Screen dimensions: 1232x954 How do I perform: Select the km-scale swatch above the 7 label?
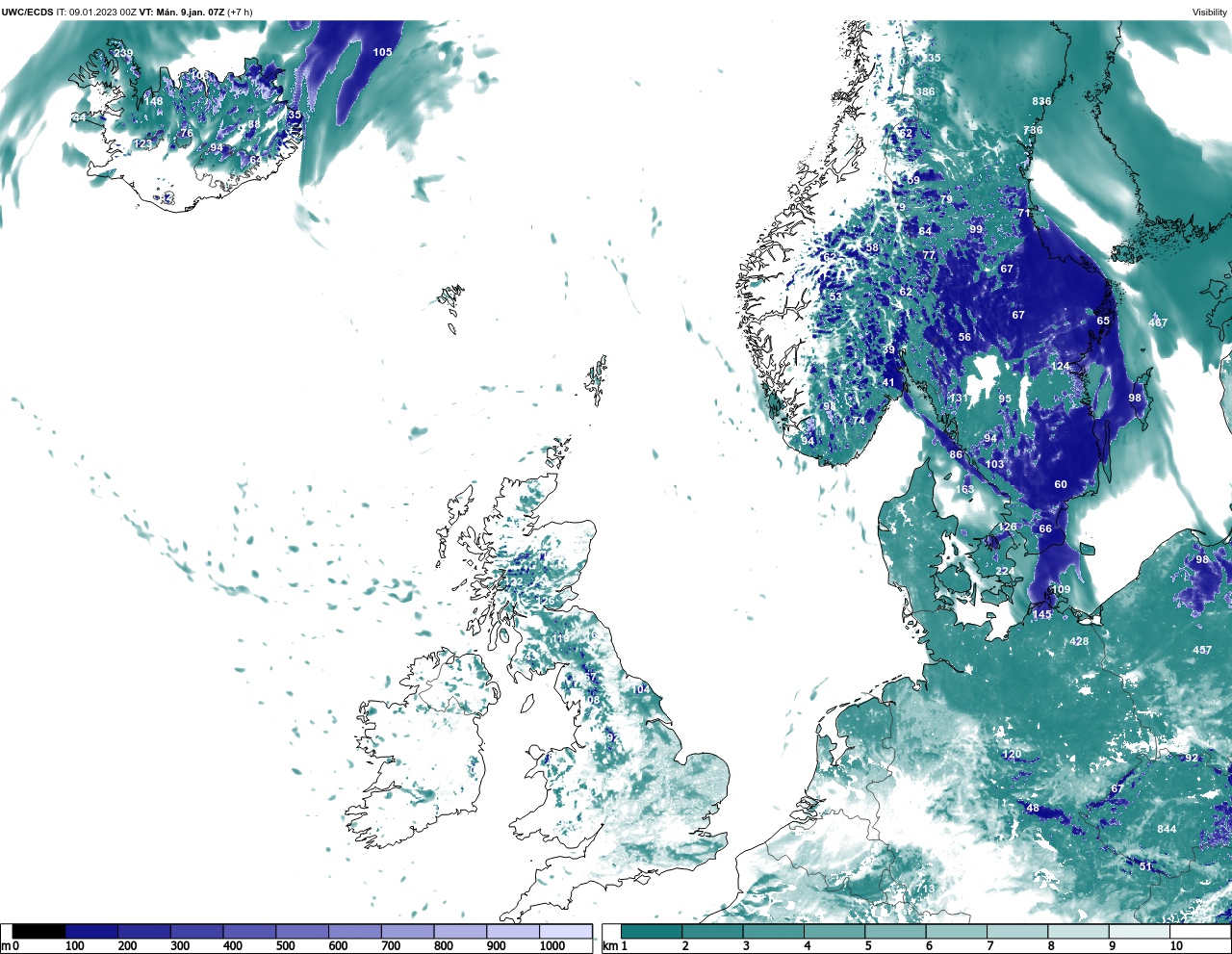(1017, 931)
